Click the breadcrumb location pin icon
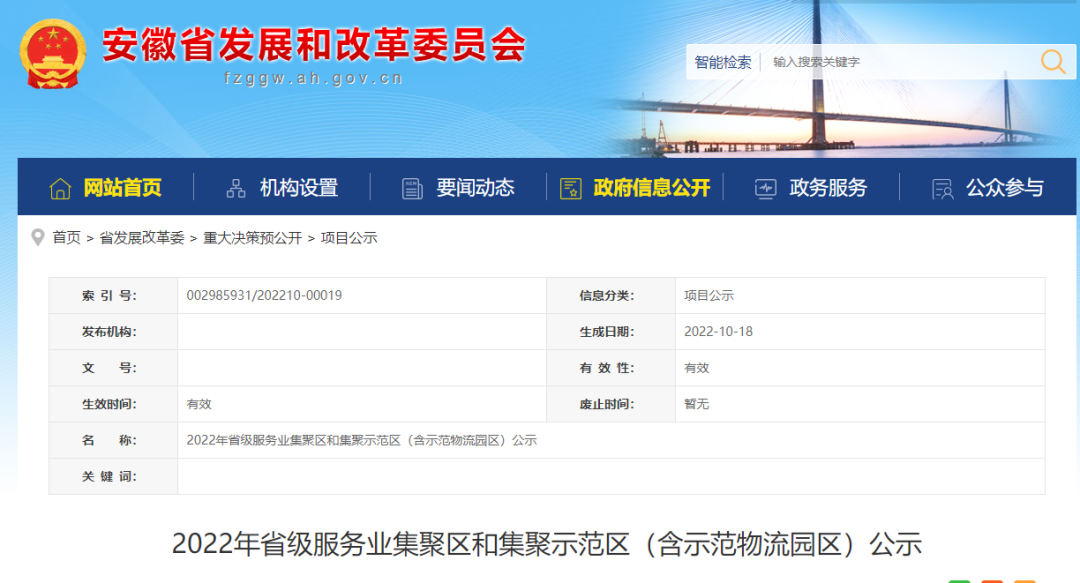This screenshot has height=583, width=1080. [38, 238]
